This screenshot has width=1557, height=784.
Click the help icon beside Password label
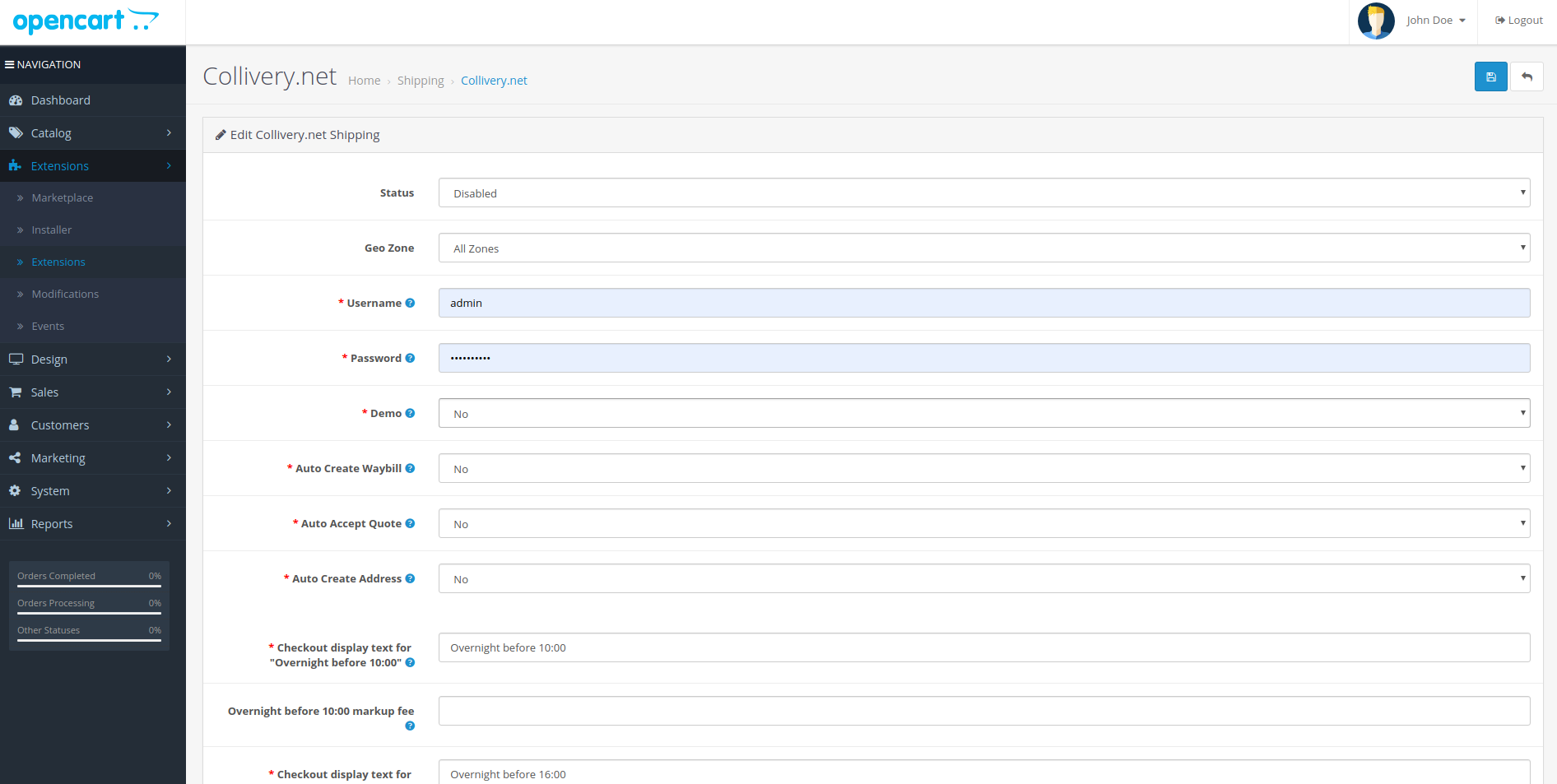[x=410, y=358]
